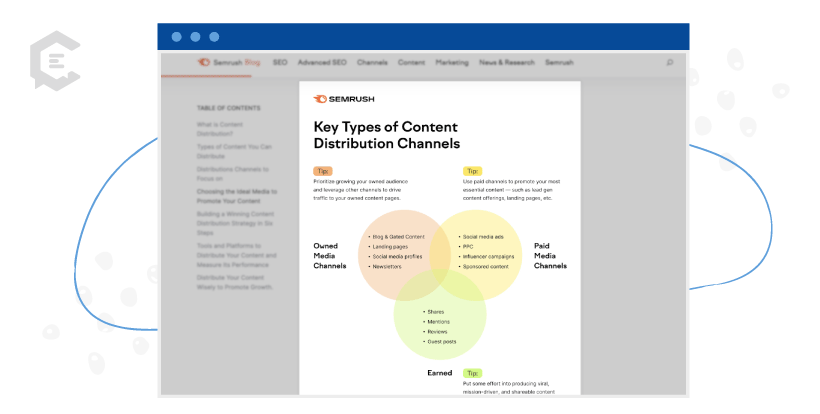
Task: Open the SEO menu item
Action: 280,62
